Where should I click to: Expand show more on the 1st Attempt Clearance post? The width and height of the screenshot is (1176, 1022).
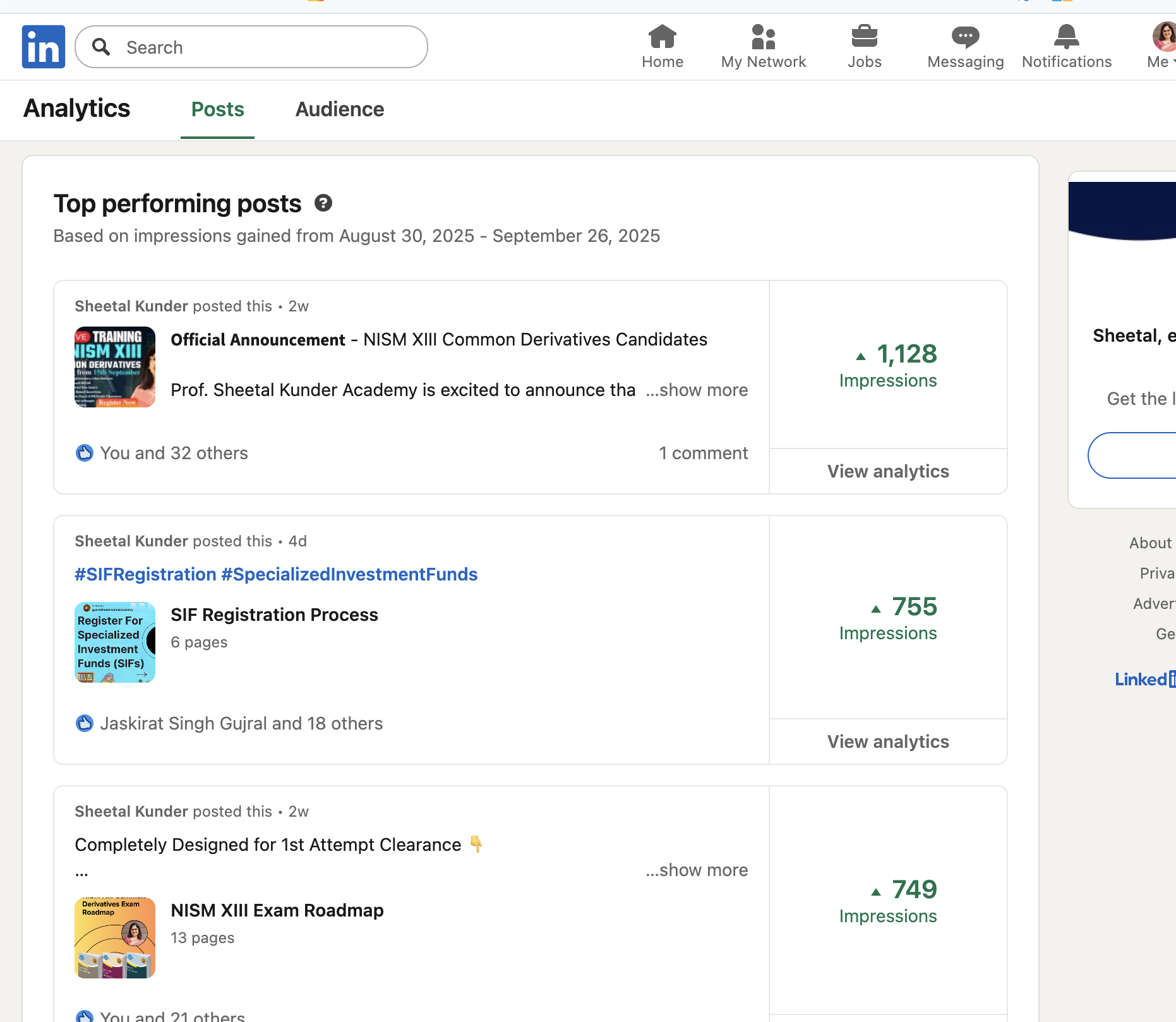click(697, 870)
